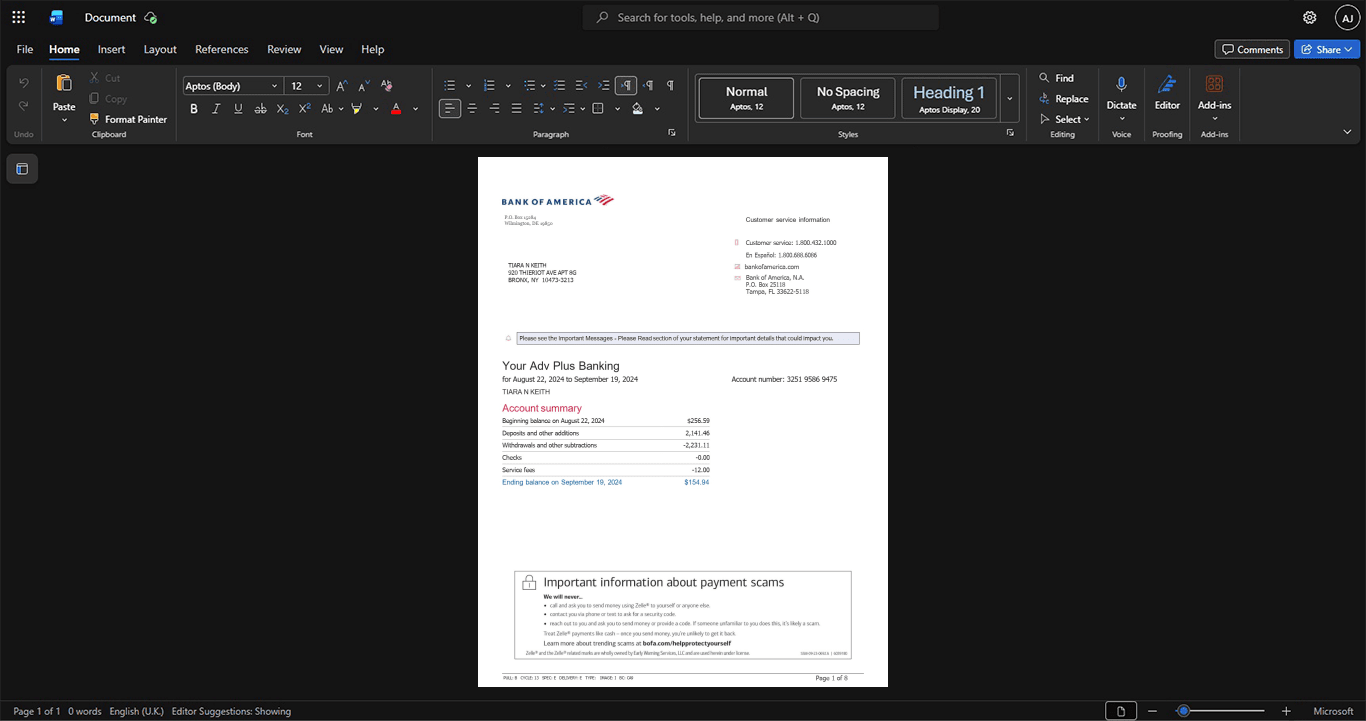Click the page view icon in status bar
The height and width of the screenshot is (721, 1366).
(x=1121, y=711)
